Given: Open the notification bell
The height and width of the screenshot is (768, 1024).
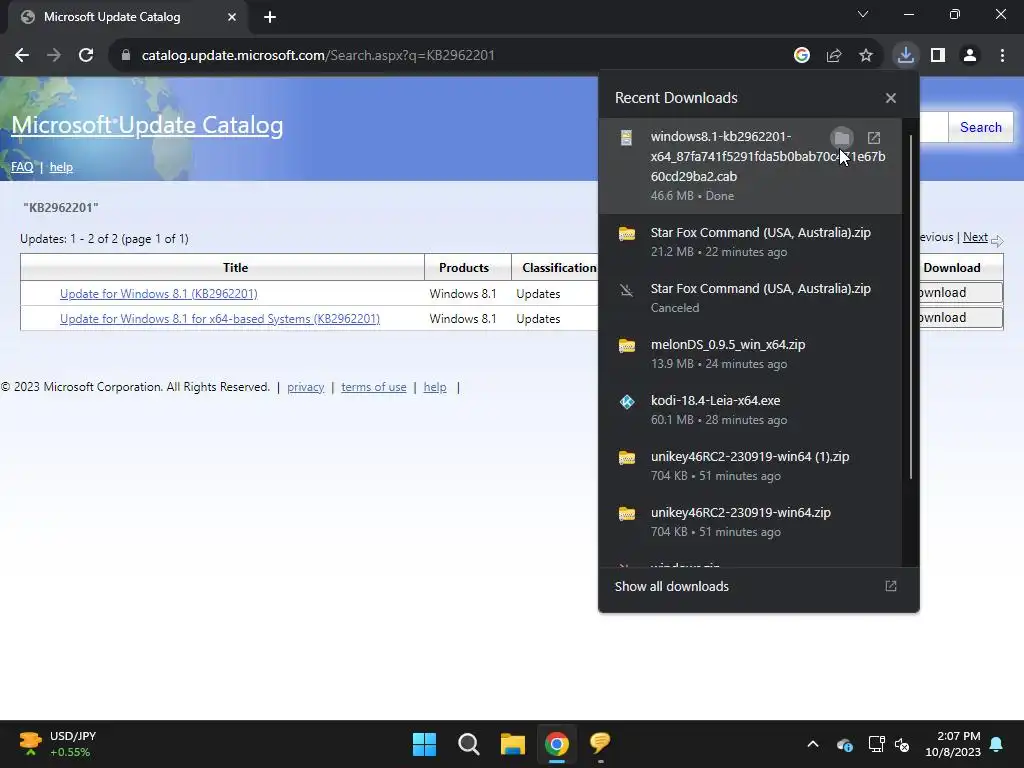Looking at the screenshot, I should click(997, 744).
